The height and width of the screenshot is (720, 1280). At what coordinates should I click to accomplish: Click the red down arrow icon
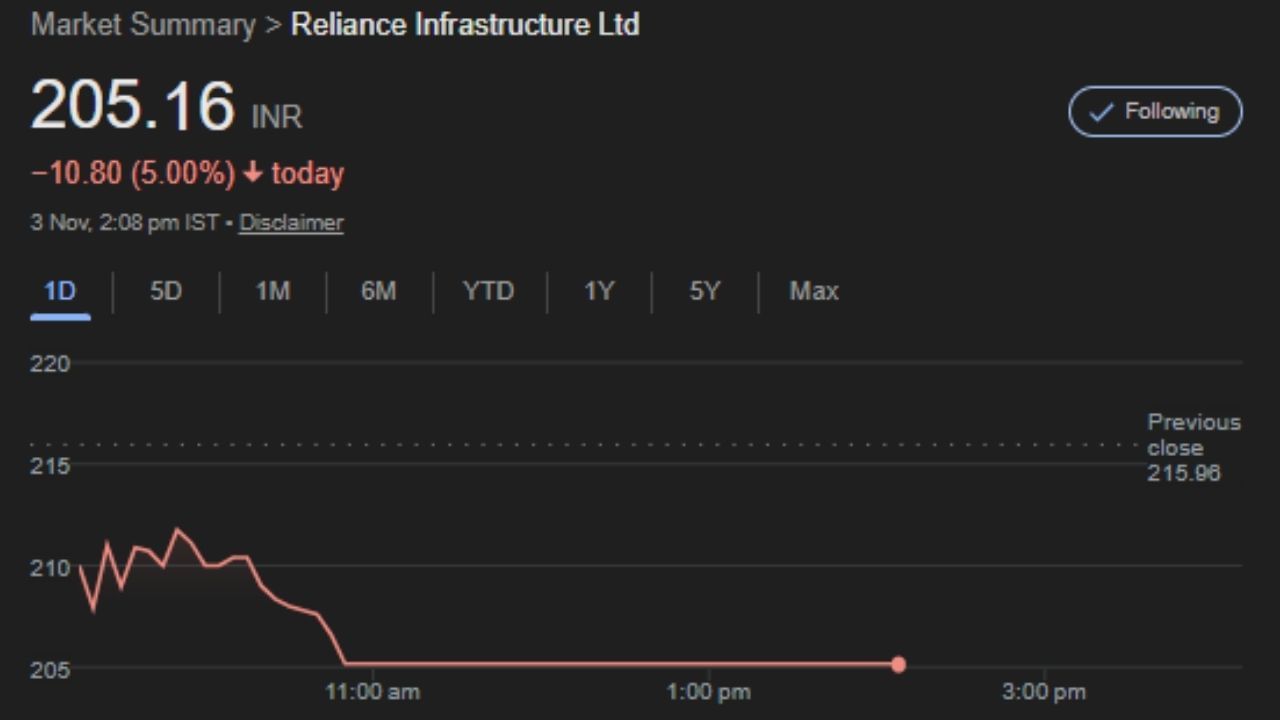pyautogui.click(x=253, y=173)
